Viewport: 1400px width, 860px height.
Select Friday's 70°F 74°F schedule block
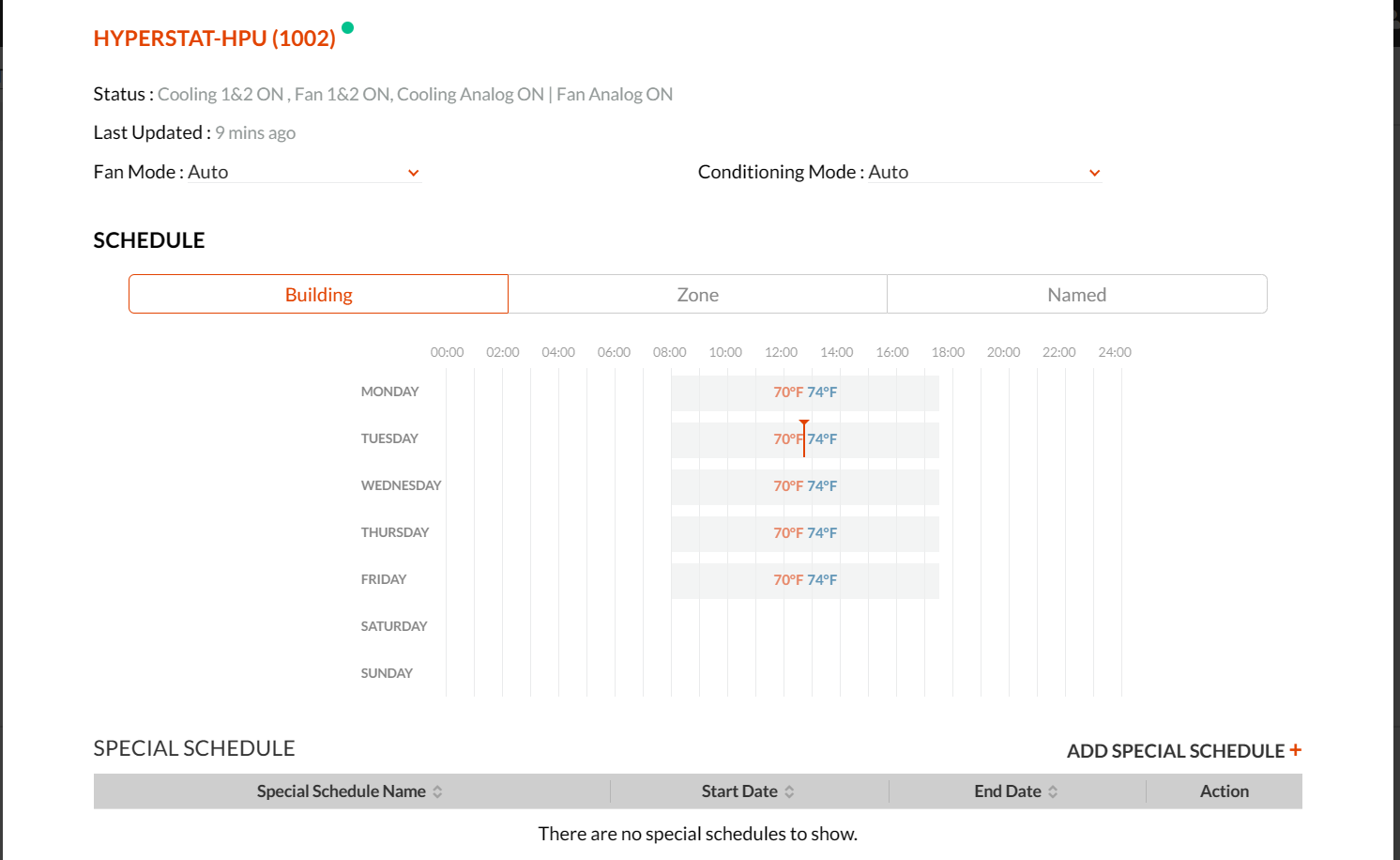point(804,580)
